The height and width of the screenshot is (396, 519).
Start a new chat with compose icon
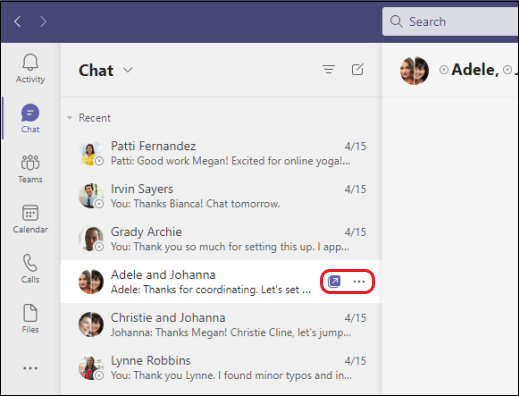pos(357,69)
